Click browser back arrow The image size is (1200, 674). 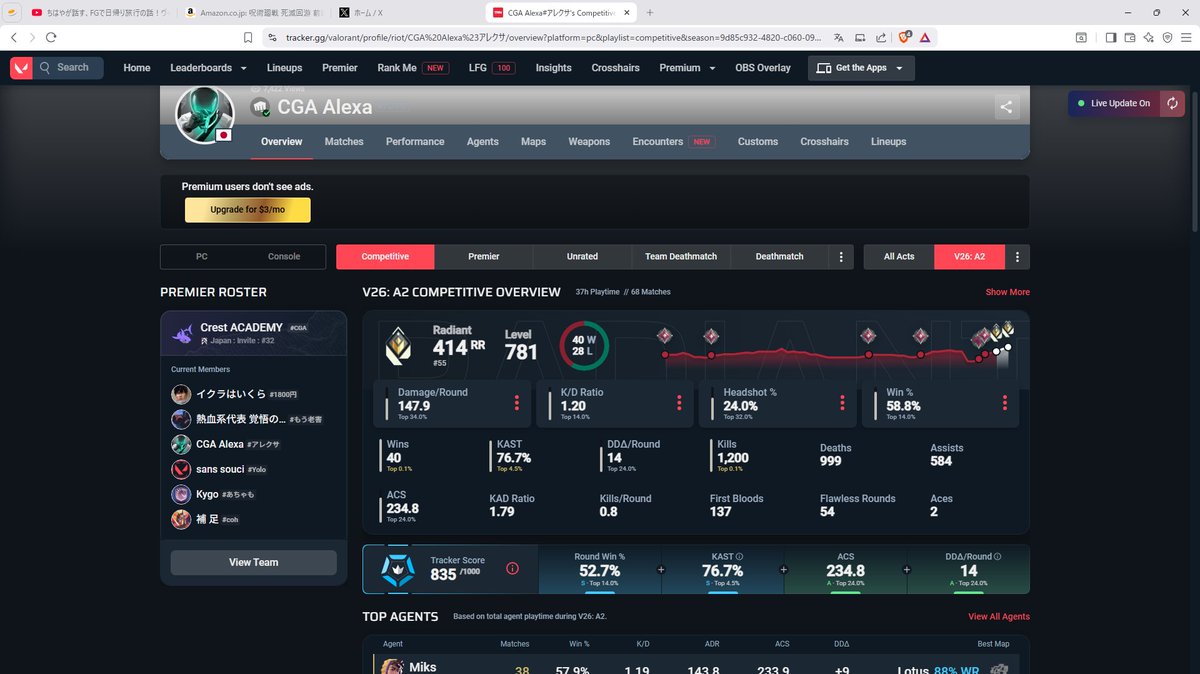tap(13, 37)
